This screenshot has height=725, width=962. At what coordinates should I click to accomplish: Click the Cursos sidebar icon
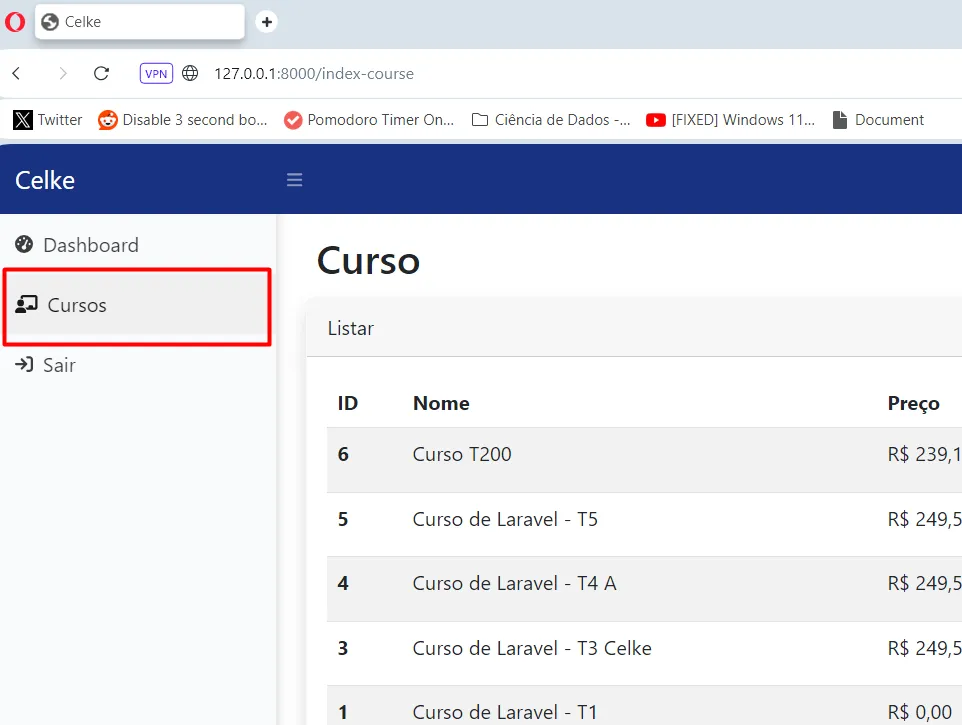pyautogui.click(x=27, y=305)
